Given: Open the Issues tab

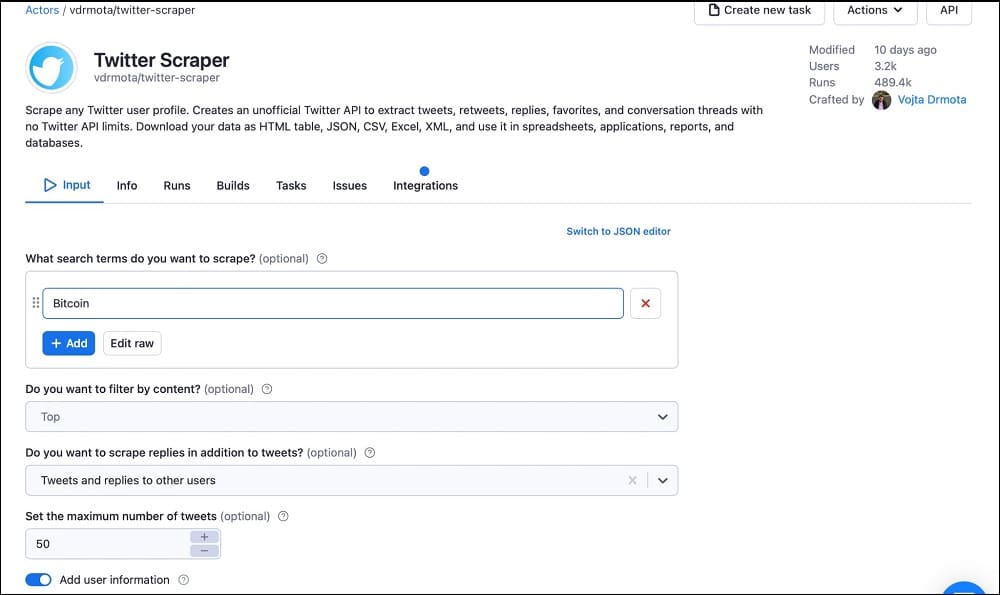Looking at the screenshot, I should 349,186.
